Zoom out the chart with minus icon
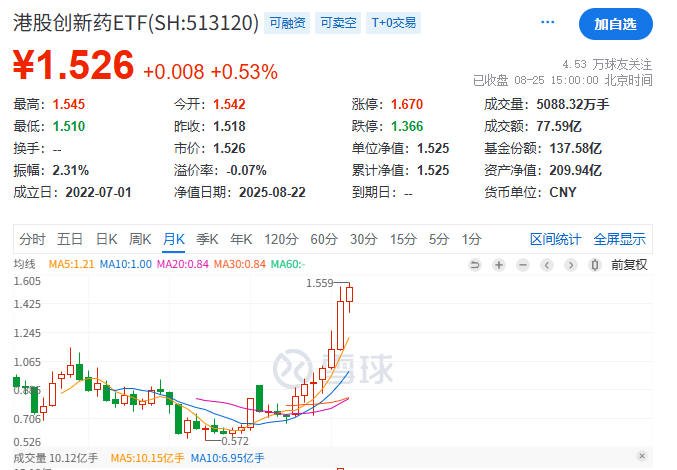The image size is (677, 470). tap(523, 265)
